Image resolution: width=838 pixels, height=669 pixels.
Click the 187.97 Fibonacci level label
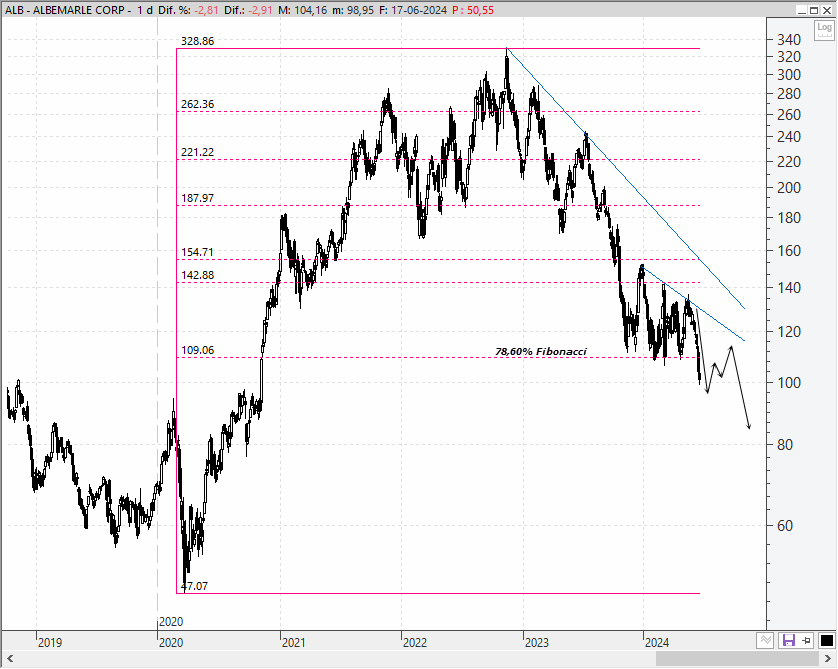tap(197, 198)
